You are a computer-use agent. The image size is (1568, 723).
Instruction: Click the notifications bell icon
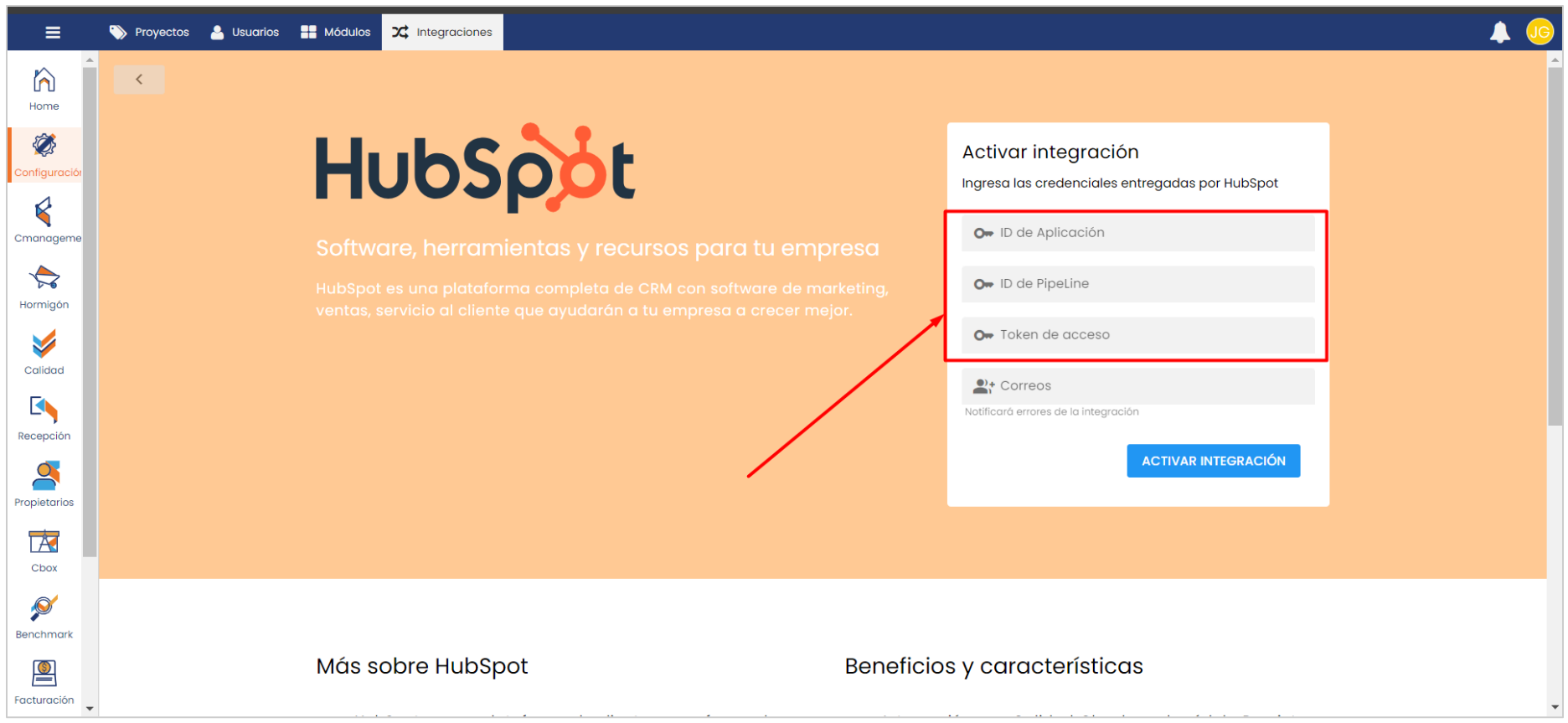[1499, 33]
